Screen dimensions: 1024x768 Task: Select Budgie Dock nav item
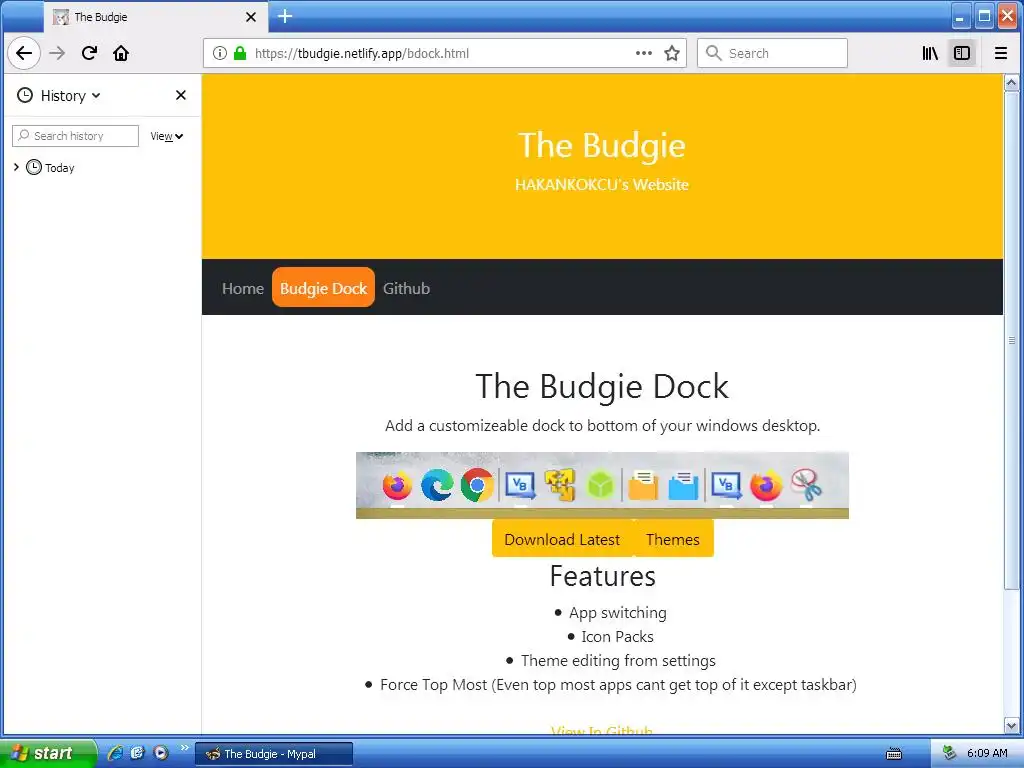coord(323,288)
